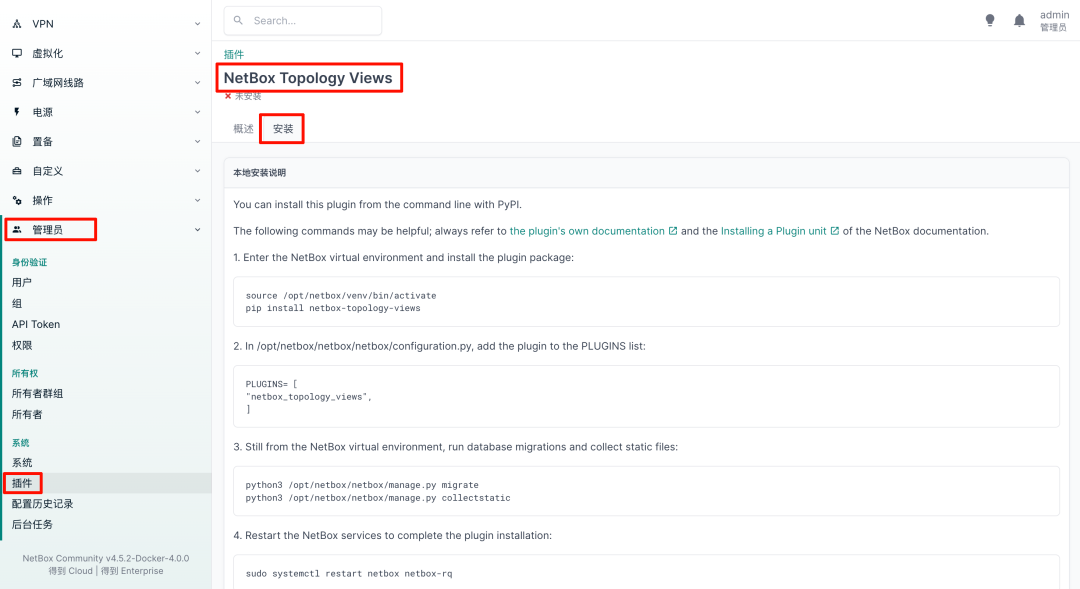This screenshot has width=1080, height=589.
Task: Click the 得到 Enterprise footer link
Action: [132, 571]
